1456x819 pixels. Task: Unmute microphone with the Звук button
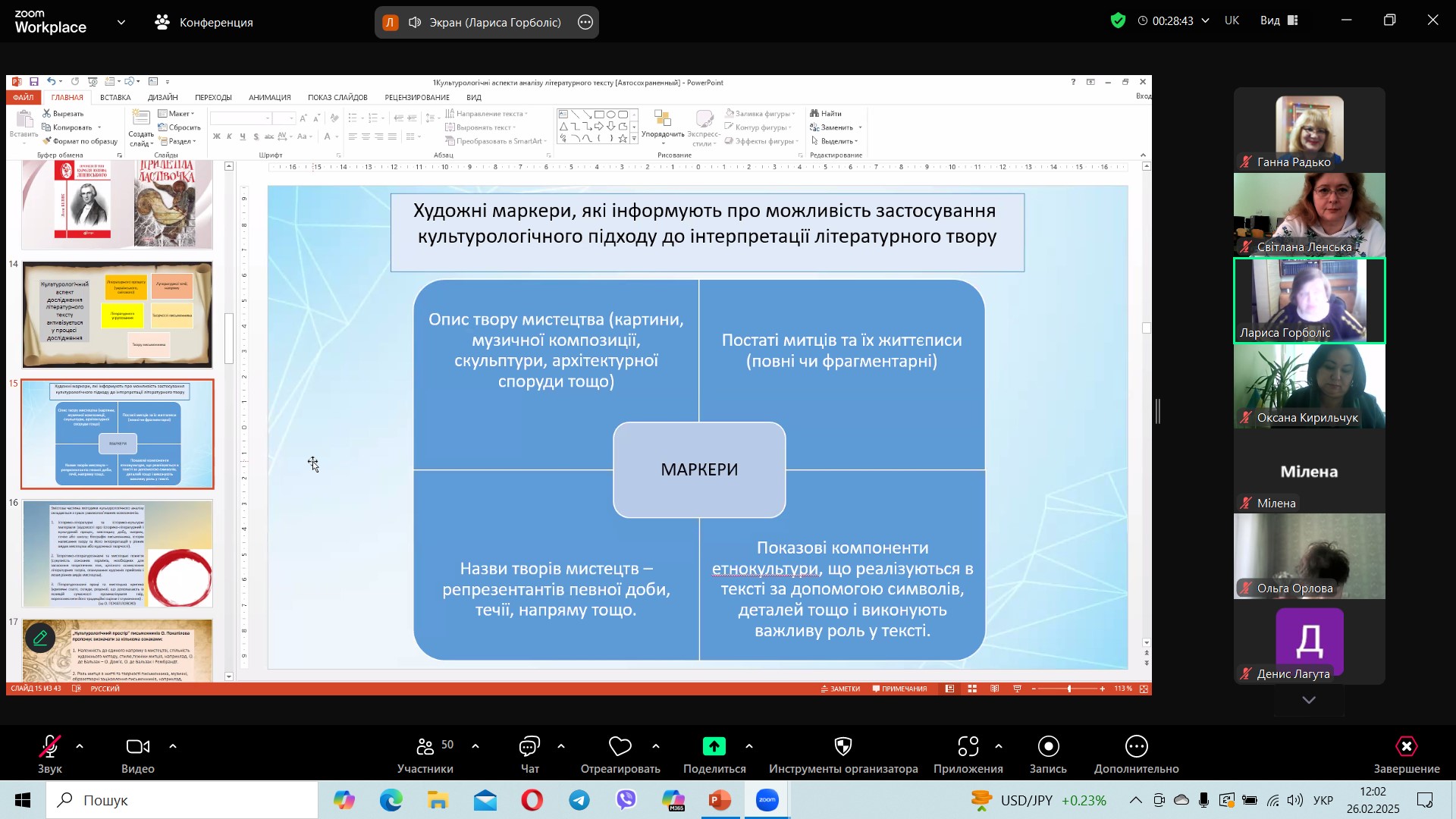tap(50, 755)
